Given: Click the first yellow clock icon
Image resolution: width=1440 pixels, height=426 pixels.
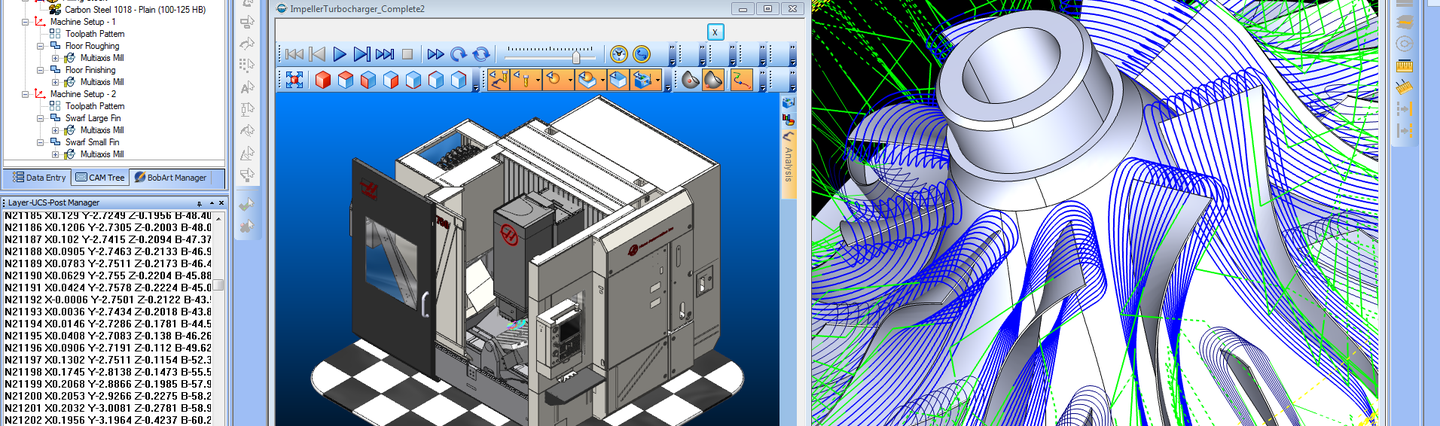Looking at the screenshot, I should (x=618, y=54).
